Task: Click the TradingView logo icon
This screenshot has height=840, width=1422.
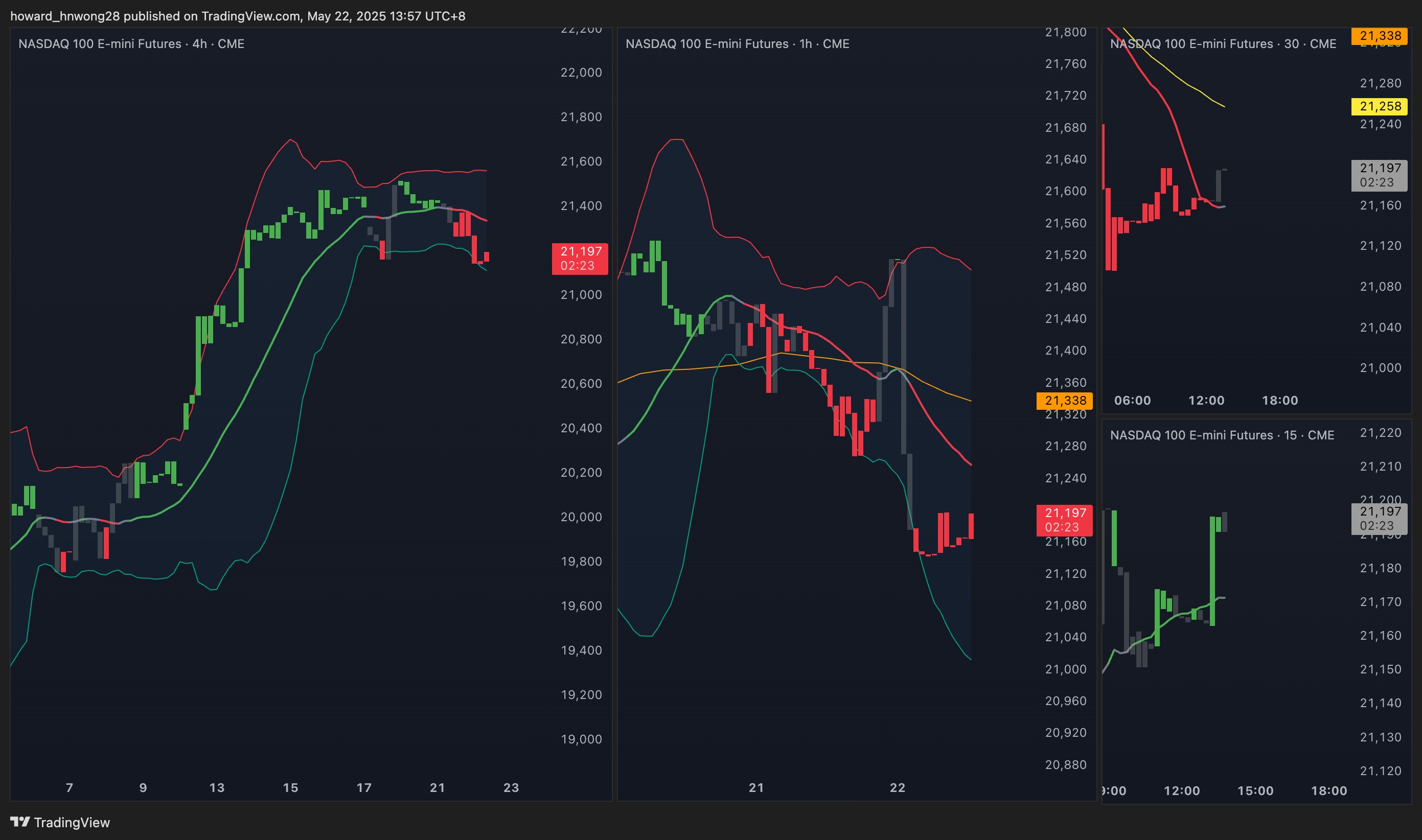Action: tap(20, 821)
